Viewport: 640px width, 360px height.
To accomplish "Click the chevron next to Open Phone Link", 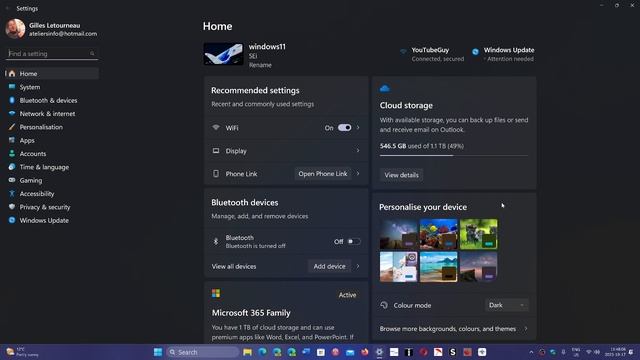I will 358,173.
